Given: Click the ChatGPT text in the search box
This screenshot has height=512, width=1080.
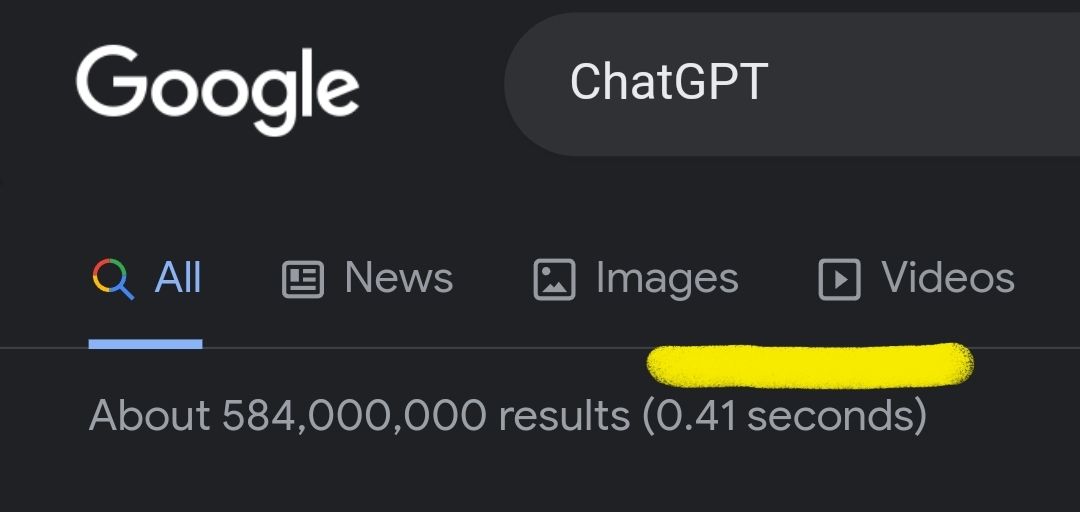Looking at the screenshot, I should coord(668,82).
